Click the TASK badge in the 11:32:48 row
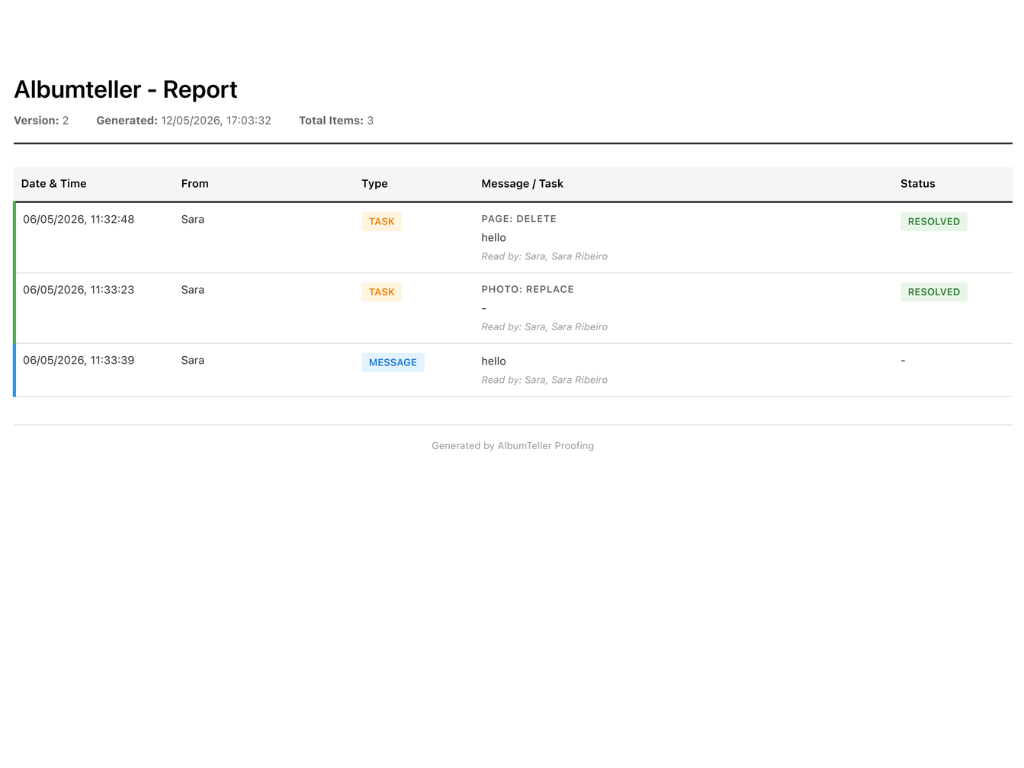1024x768 pixels. (381, 221)
